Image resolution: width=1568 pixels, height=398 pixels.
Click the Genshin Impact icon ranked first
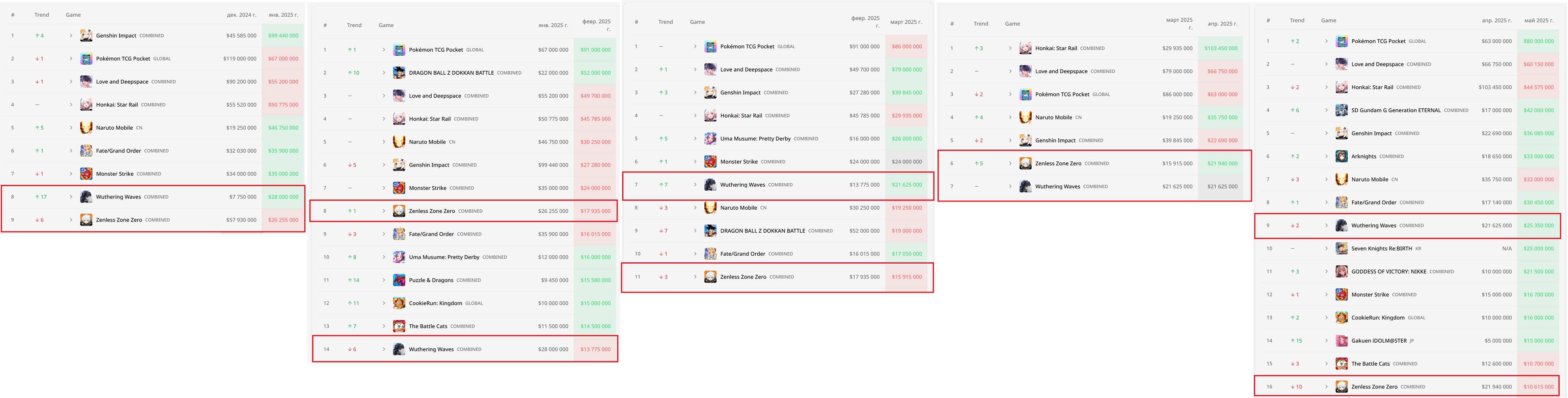(x=86, y=35)
